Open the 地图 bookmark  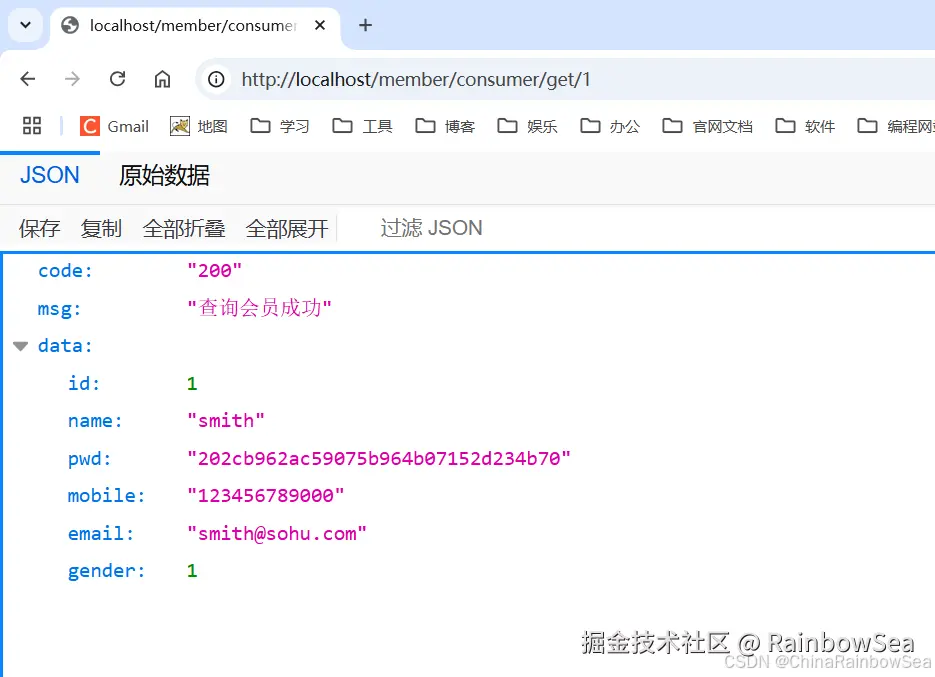click(198, 126)
